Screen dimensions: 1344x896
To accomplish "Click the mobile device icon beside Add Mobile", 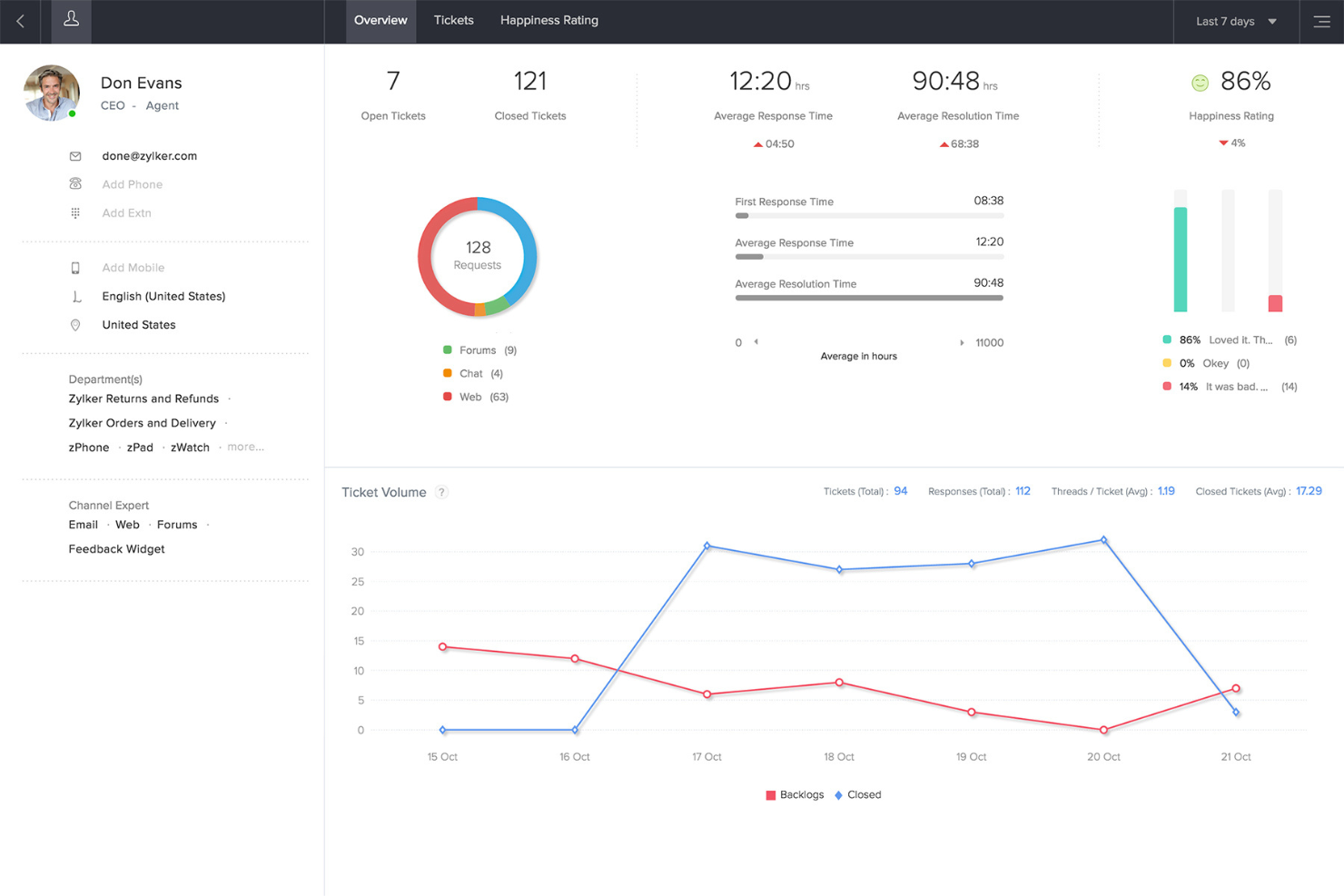I will [x=76, y=267].
